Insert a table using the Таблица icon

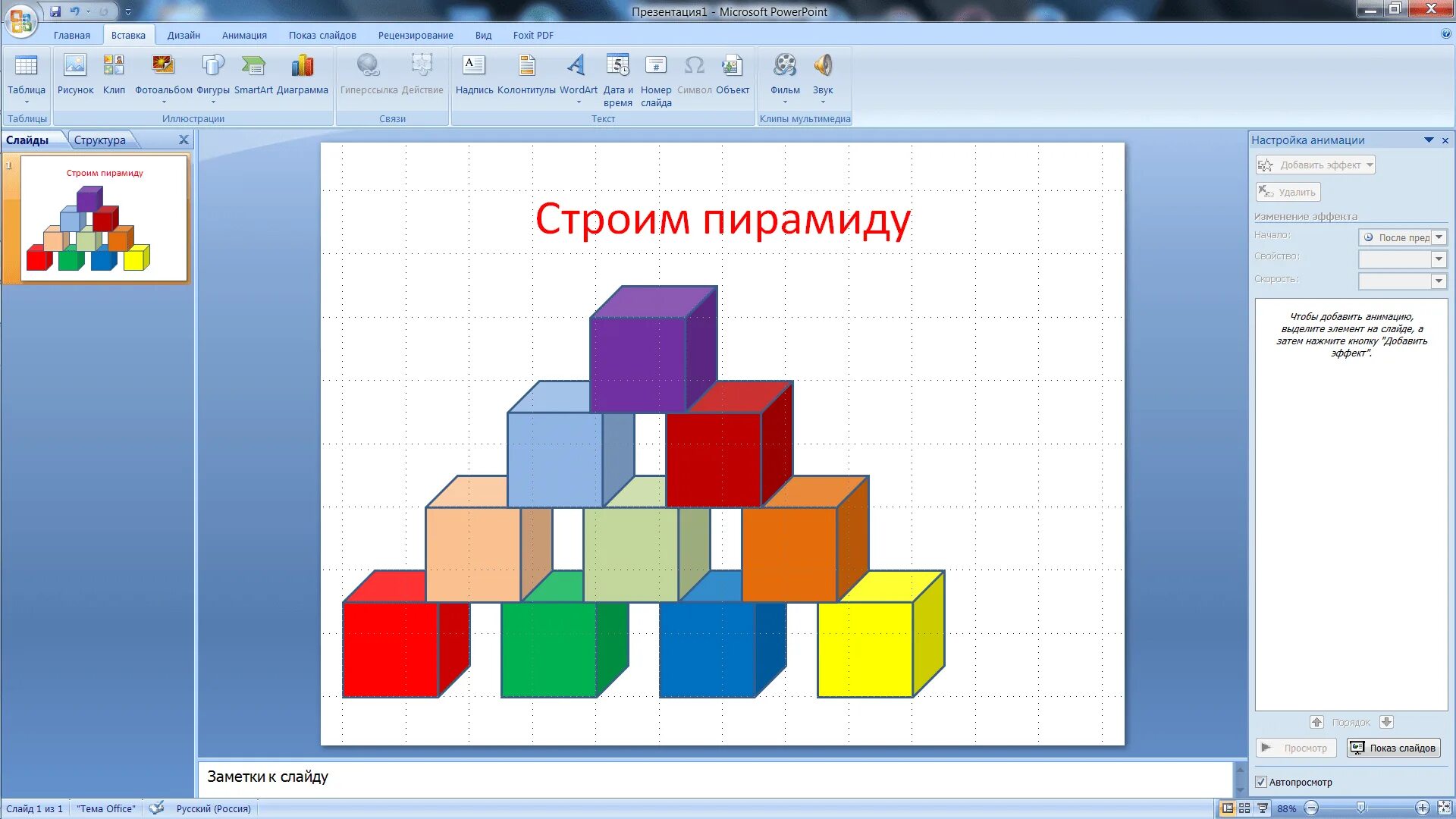point(26,67)
